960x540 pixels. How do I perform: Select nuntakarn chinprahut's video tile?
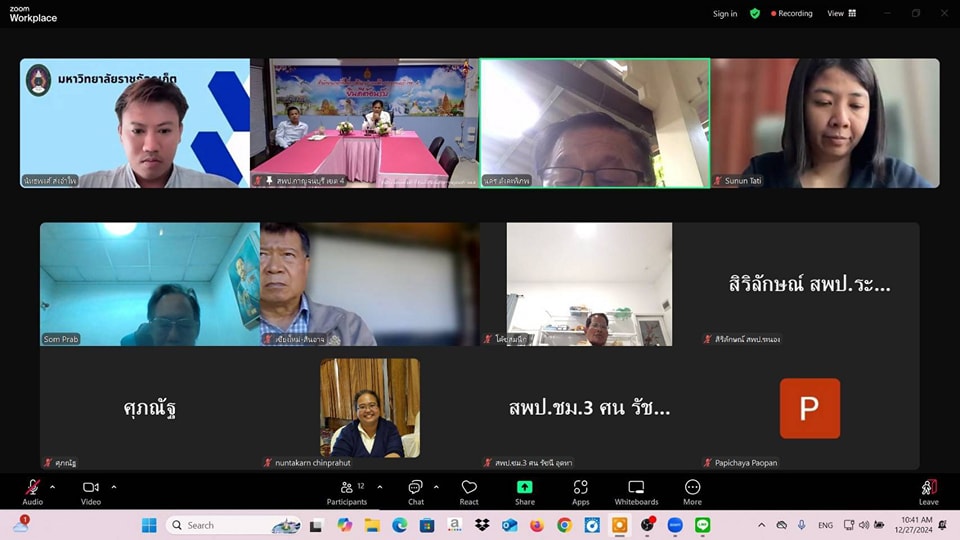[370, 408]
